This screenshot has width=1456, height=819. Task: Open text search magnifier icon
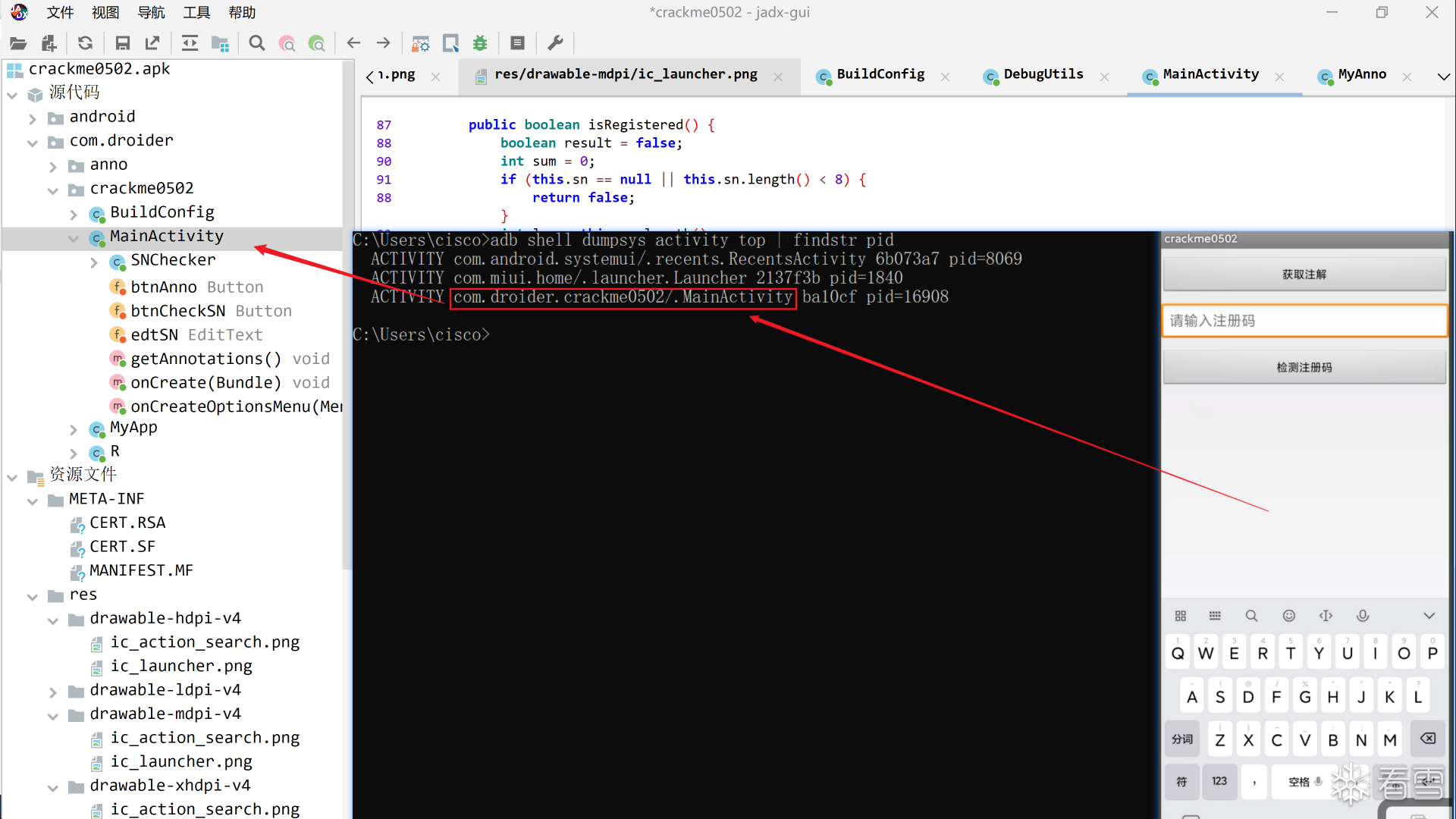257,43
